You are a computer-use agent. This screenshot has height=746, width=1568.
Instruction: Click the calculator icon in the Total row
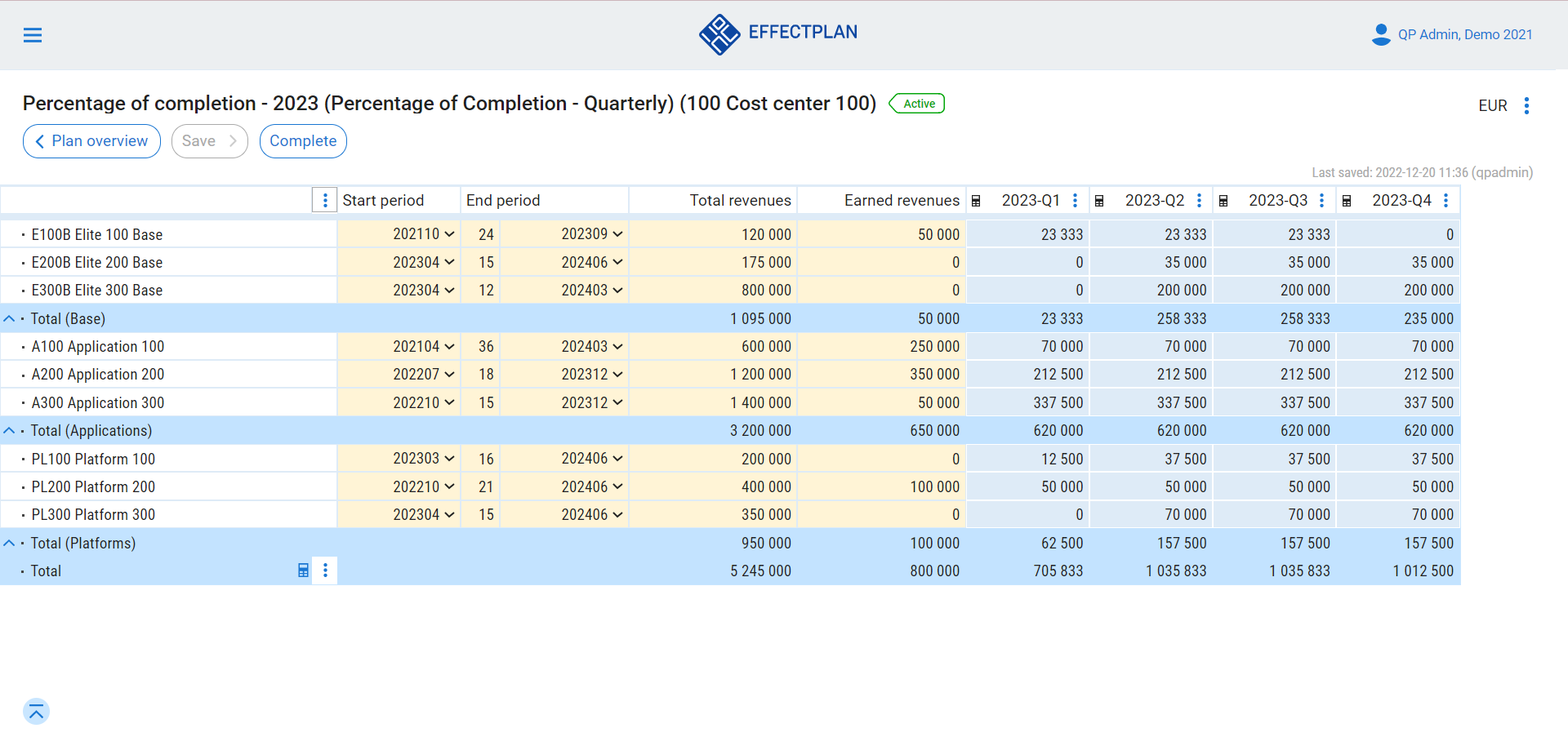click(x=303, y=571)
